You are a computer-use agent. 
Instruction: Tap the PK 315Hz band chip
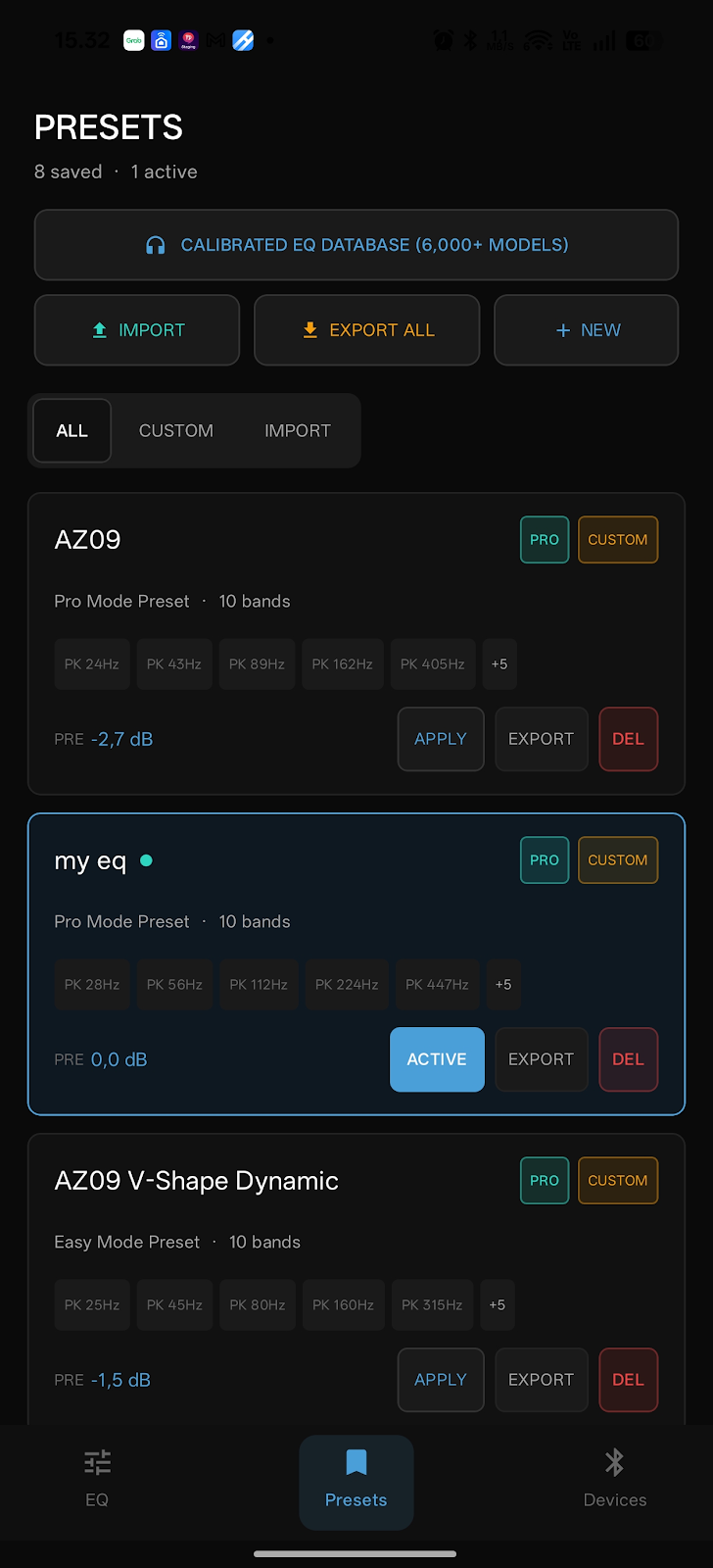pos(432,1305)
